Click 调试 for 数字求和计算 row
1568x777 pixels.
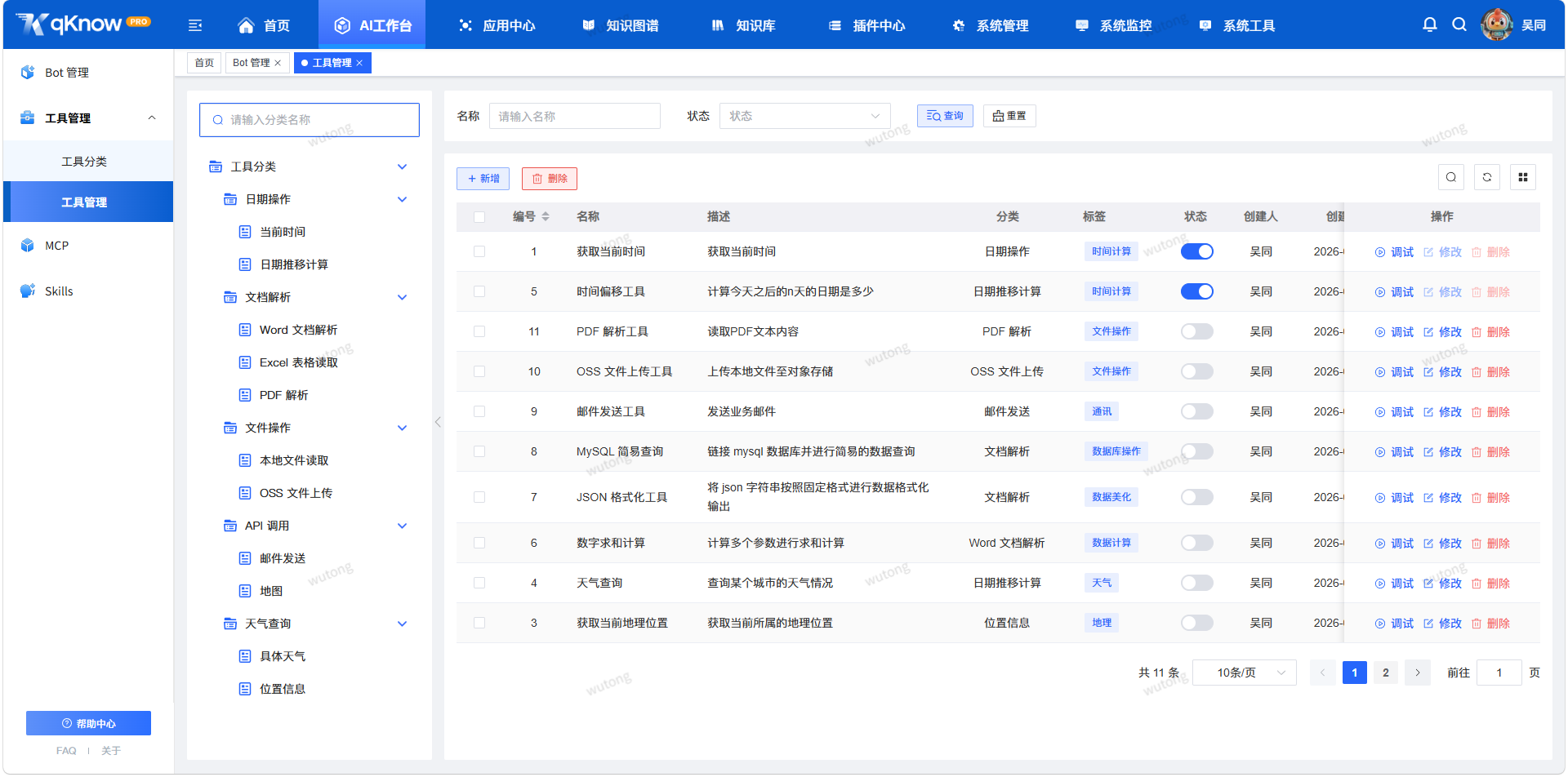(1394, 544)
